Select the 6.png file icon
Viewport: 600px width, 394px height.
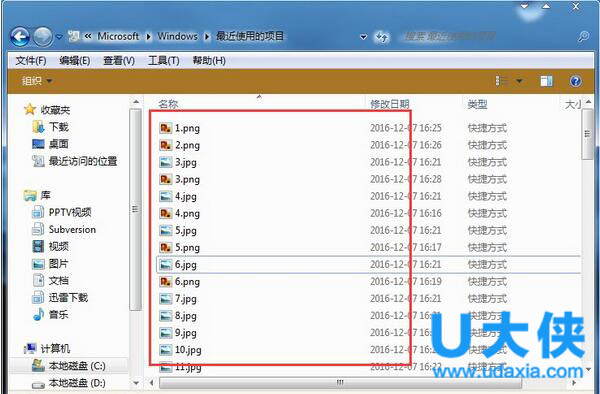166,282
